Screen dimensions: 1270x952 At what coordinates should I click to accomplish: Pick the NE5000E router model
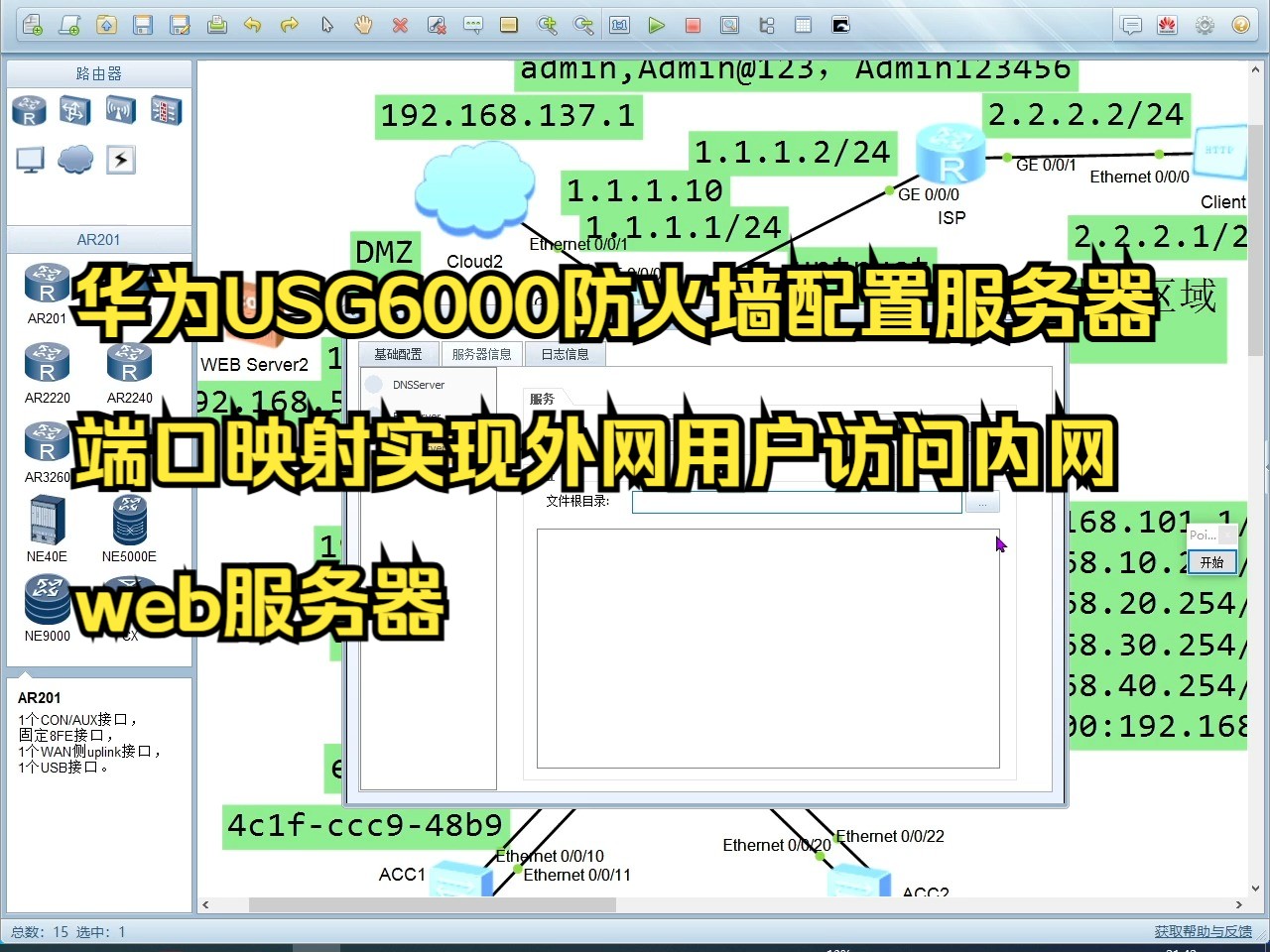click(130, 530)
